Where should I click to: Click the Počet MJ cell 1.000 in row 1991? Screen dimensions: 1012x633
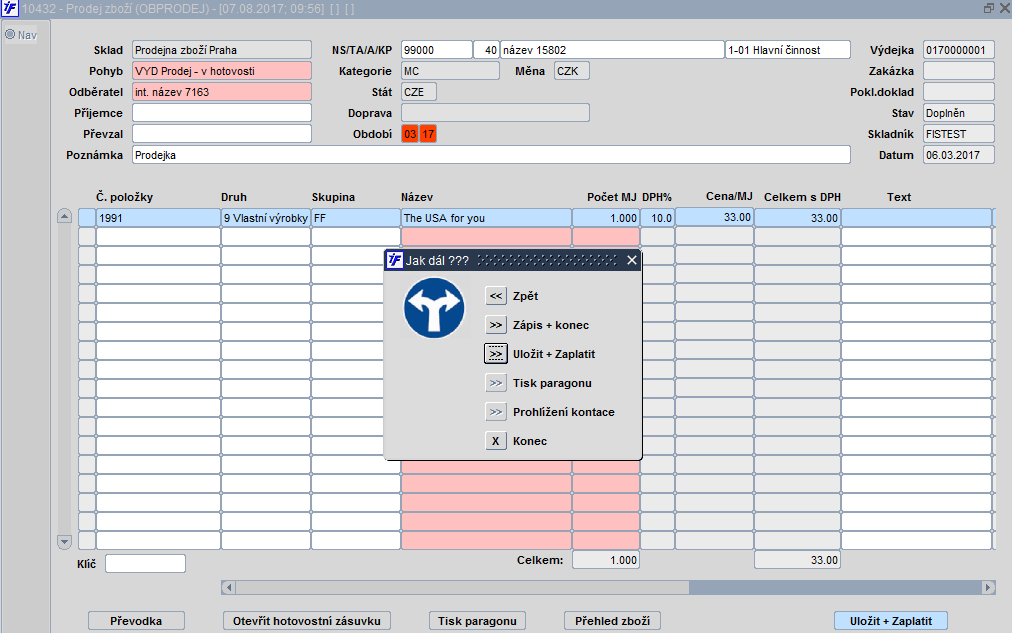pos(605,218)
